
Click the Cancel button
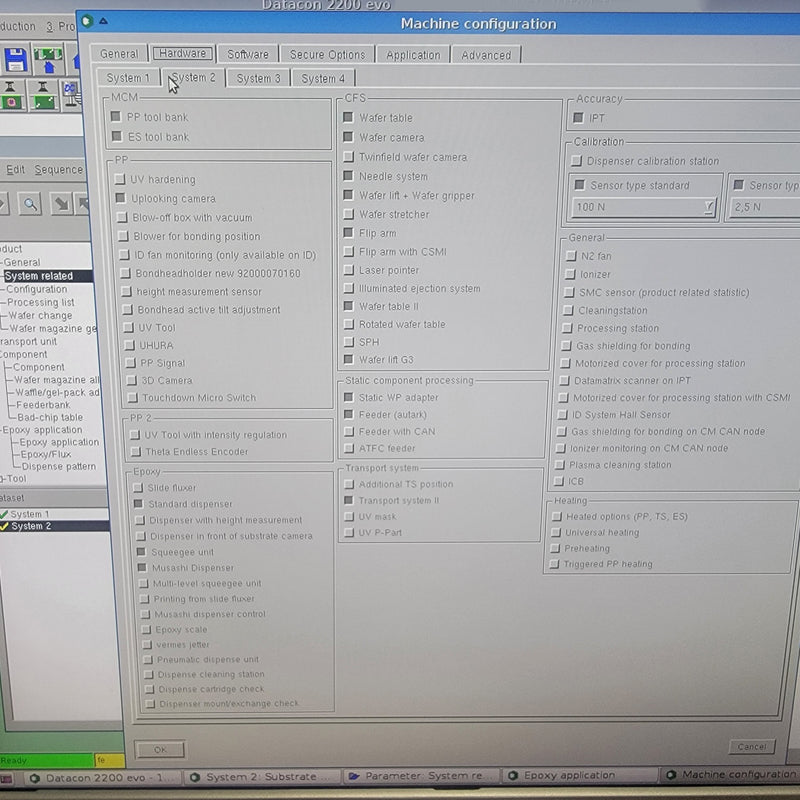[x=752, y=746]
